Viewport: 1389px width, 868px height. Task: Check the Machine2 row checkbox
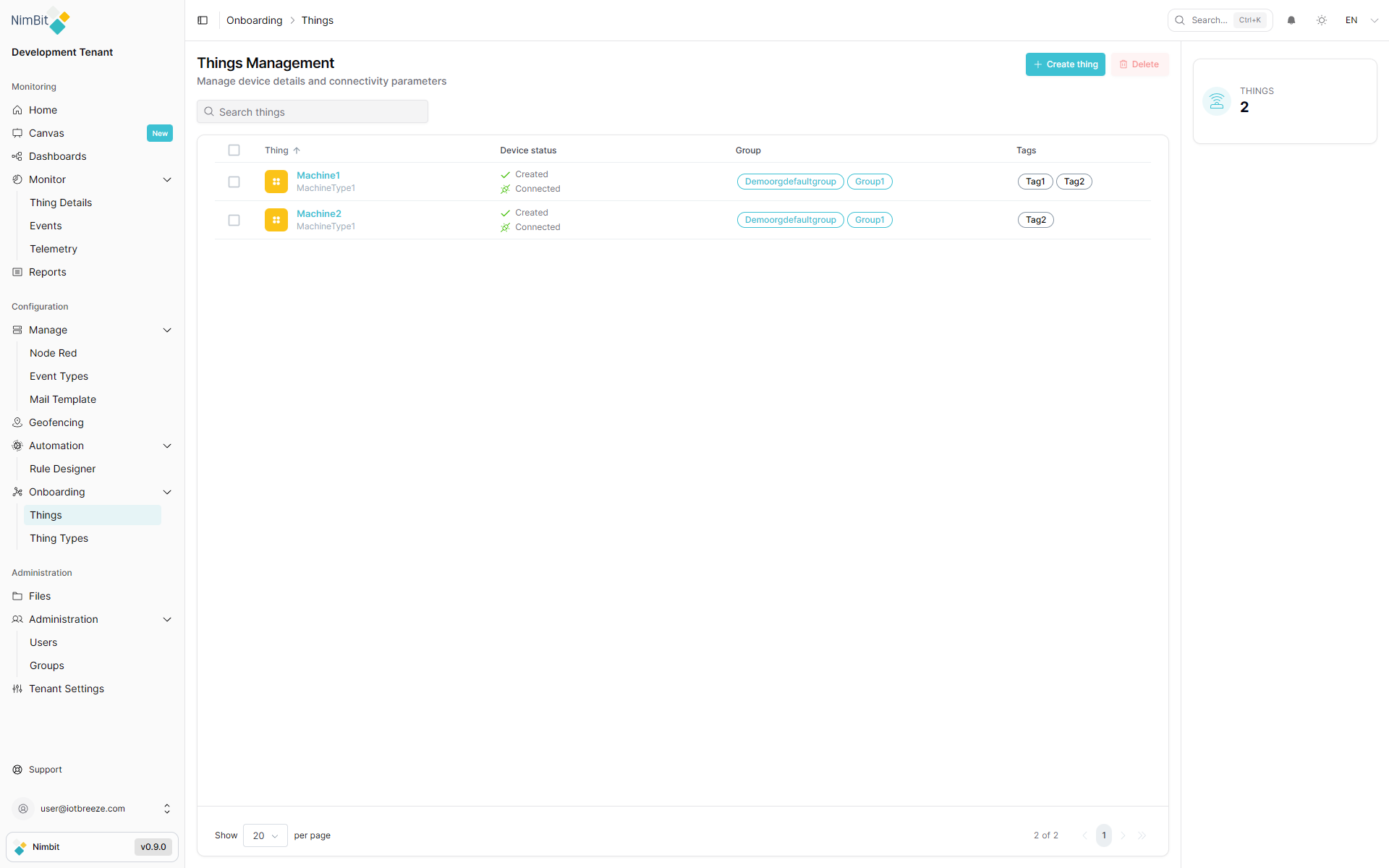click(x=234, y=220)
